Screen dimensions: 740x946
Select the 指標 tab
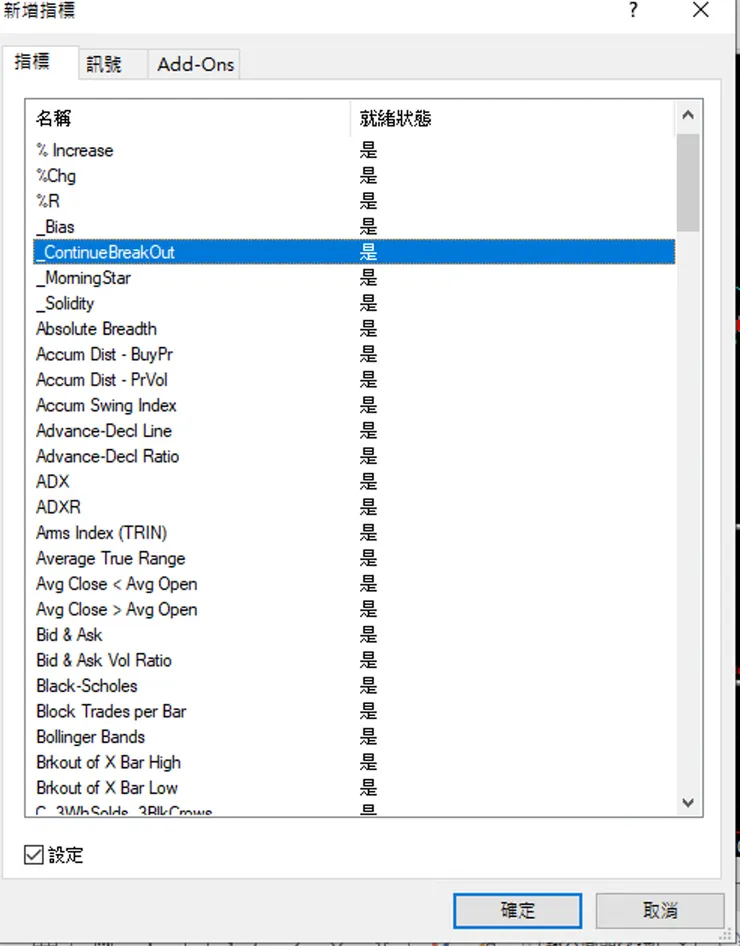click(32, 62)
